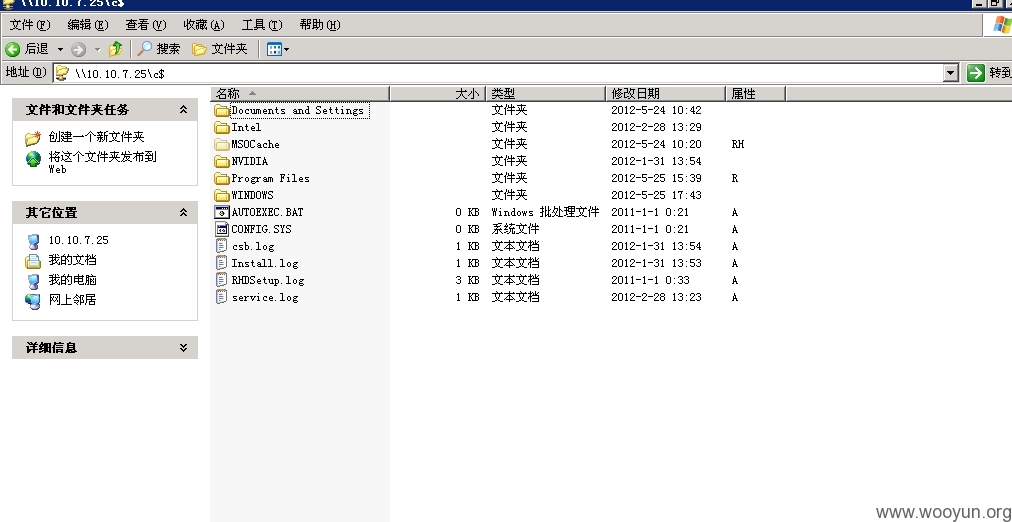The image size is (1012, 522).
Task: Click the new folder icon in tasks
Action: 33,138
